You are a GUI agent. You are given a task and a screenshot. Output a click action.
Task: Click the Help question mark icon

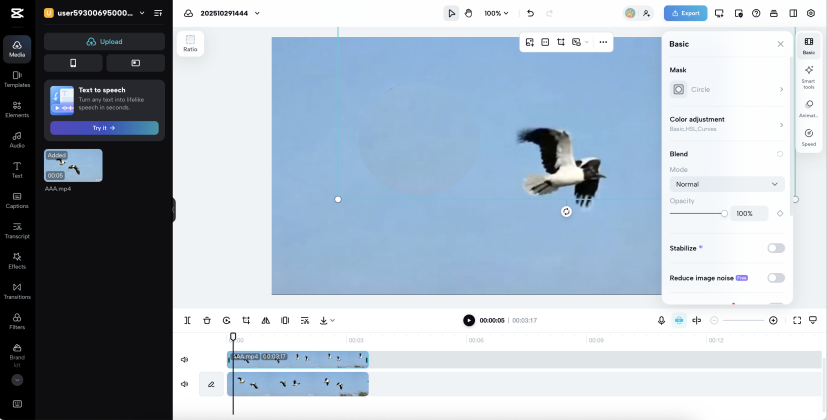(756, 13)
